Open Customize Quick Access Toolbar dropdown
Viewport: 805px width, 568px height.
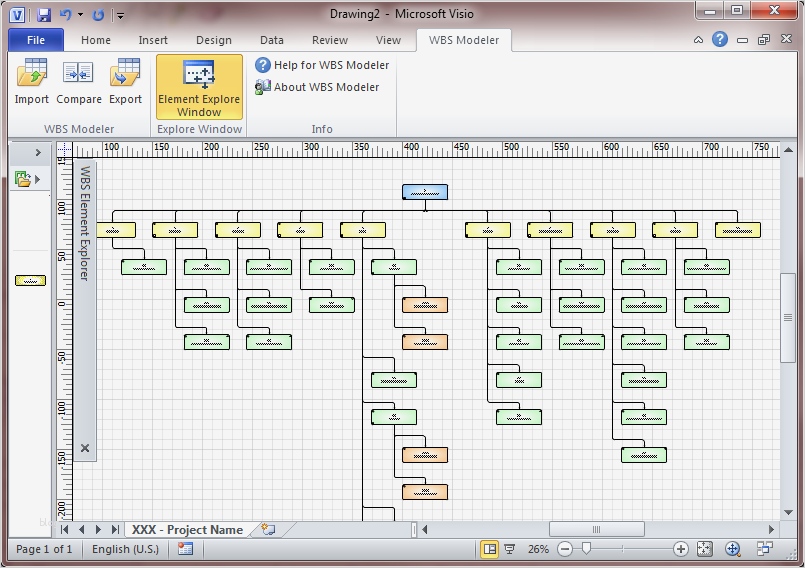[x=120, y=15]
